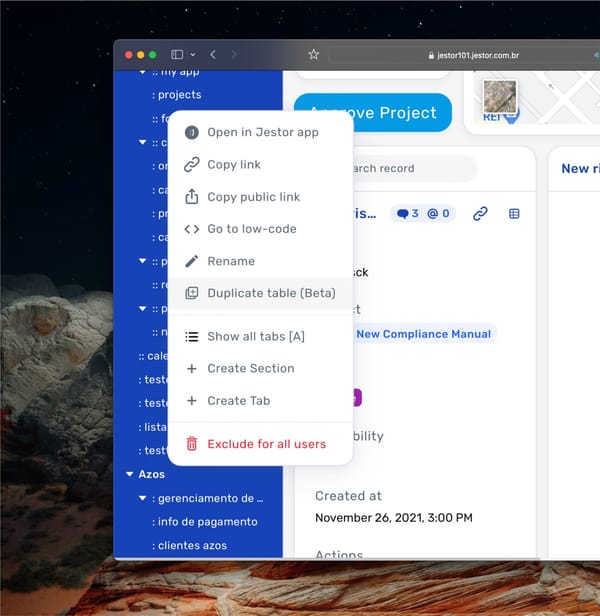Click the red trash icon in context menu

[x=192, y=444]
